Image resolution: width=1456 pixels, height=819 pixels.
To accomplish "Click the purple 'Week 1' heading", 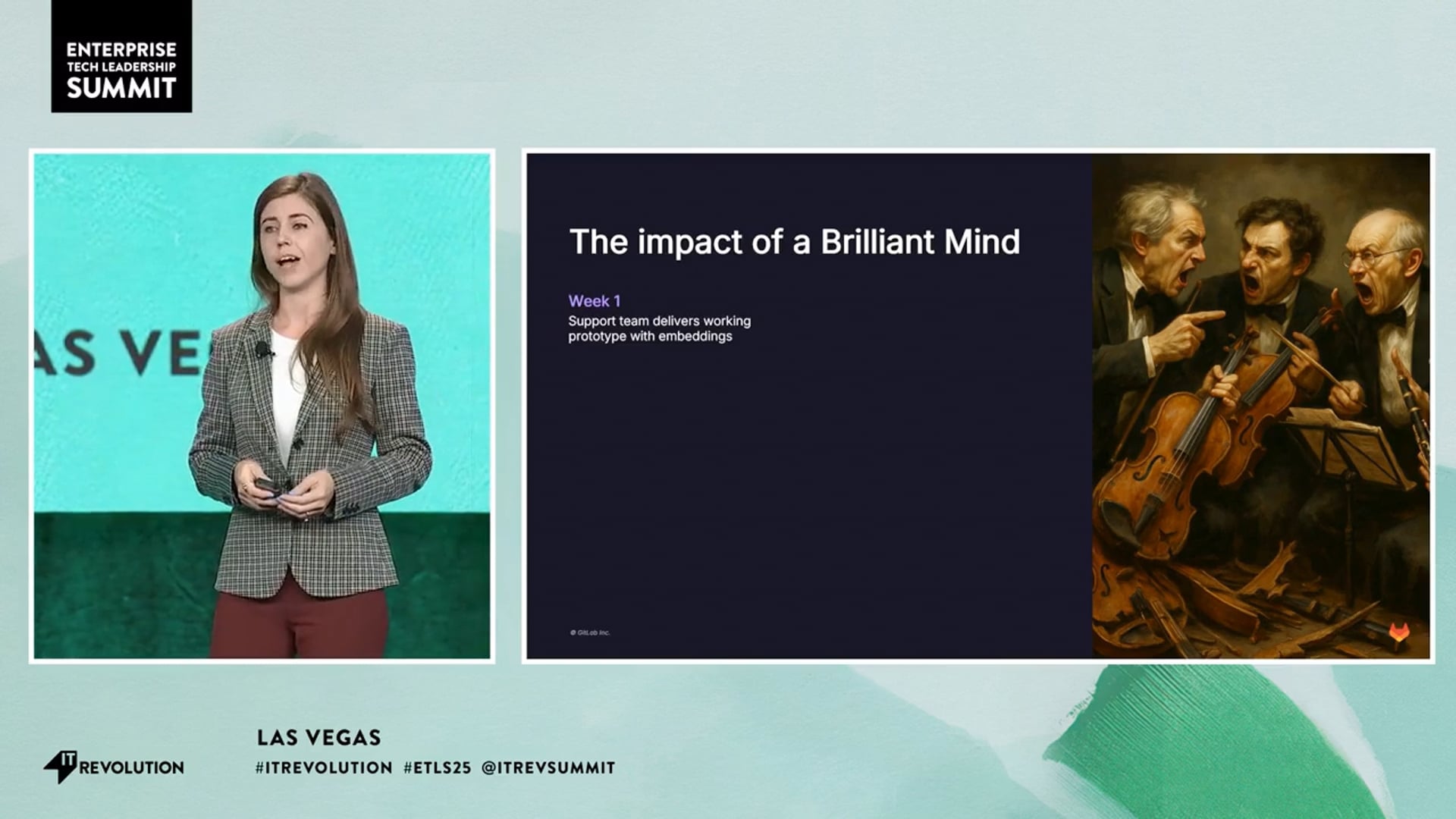I will coord(595,301).
